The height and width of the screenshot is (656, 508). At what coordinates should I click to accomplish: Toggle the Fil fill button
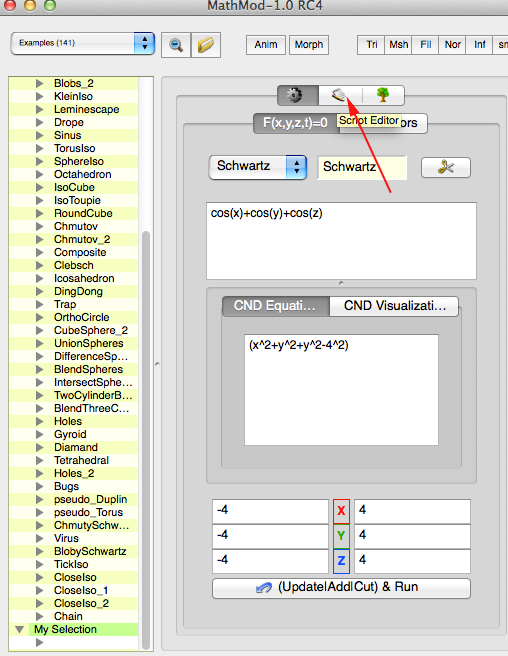426,45
